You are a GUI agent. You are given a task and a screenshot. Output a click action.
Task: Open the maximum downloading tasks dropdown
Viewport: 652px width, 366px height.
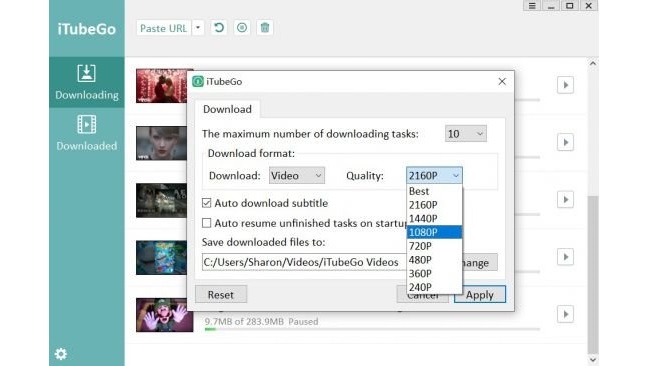(x=465, y=134)
